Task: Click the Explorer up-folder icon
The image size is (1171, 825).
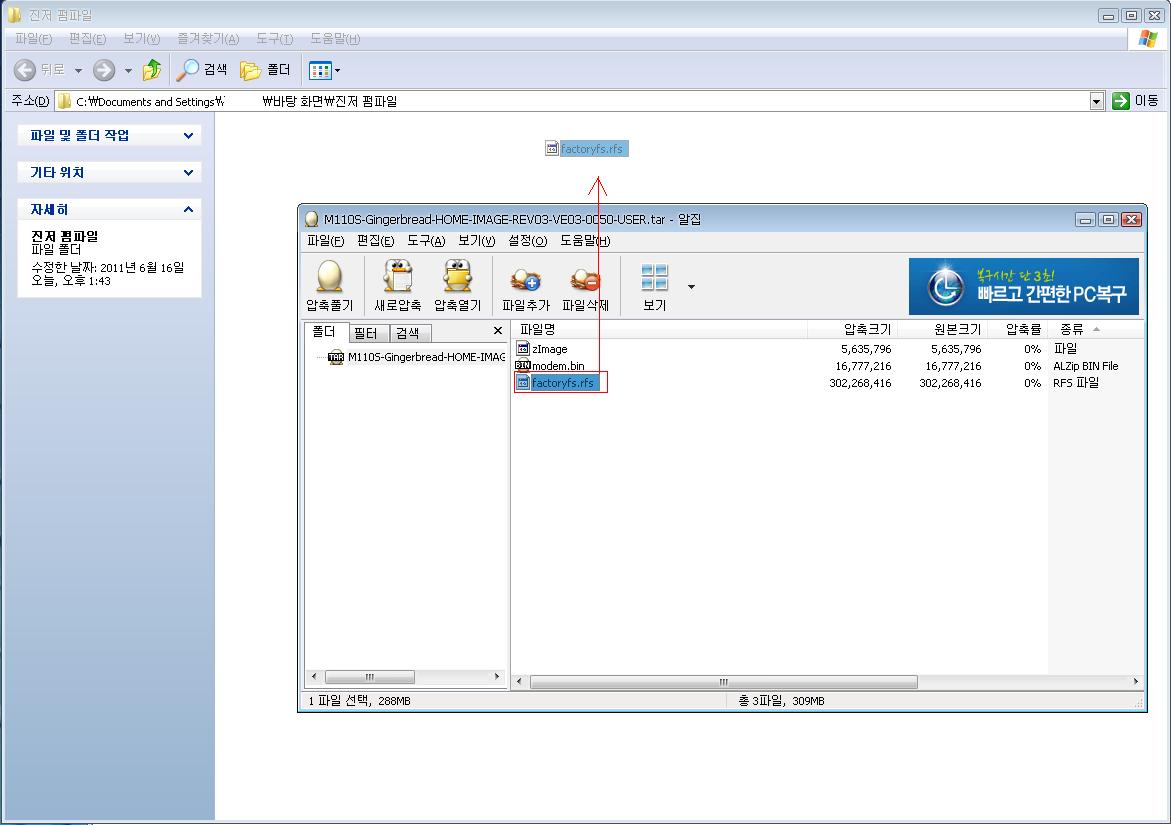Action: [x=152, y=70]
